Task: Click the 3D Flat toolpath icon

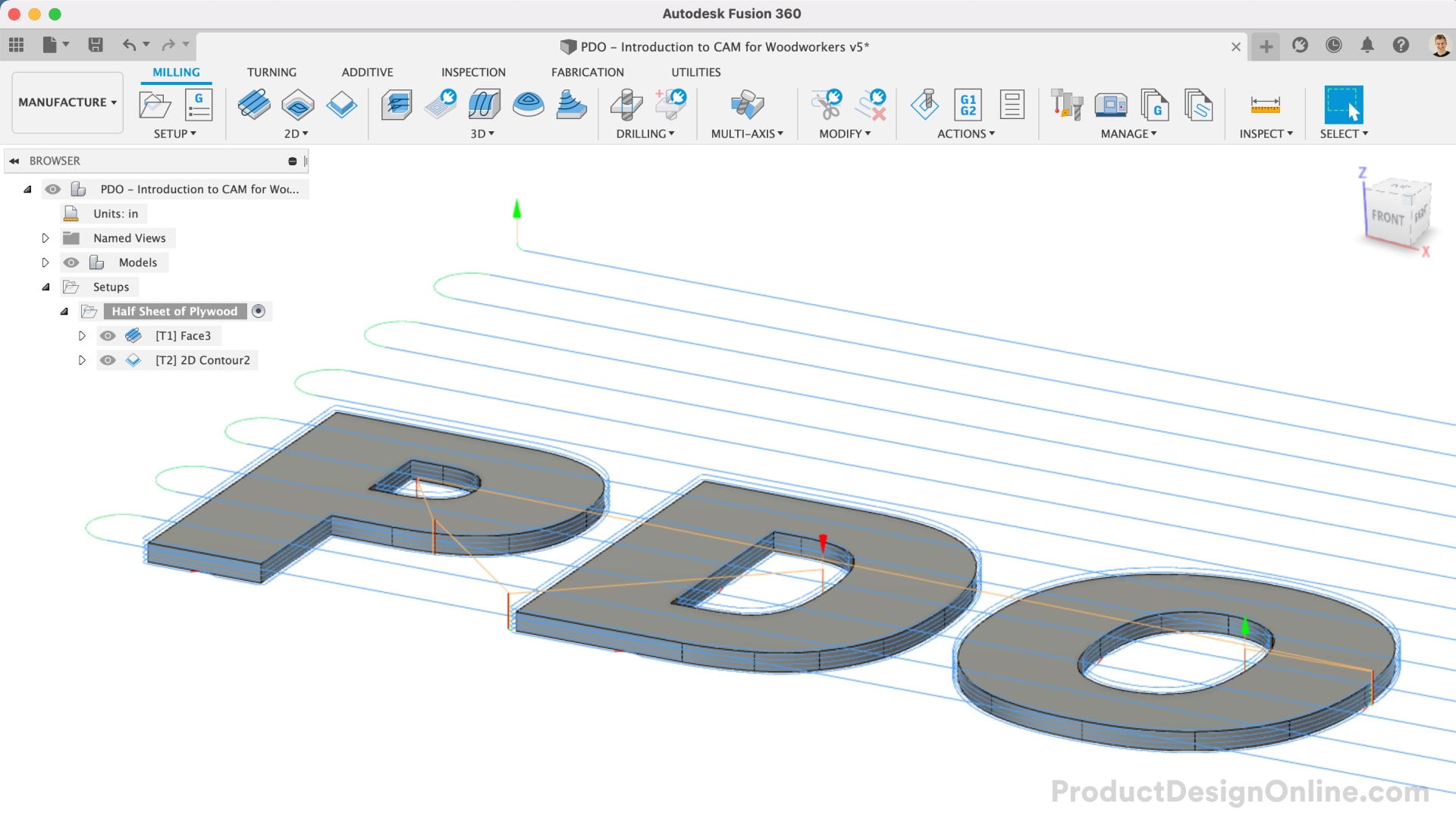Action: tap(441, 105)
